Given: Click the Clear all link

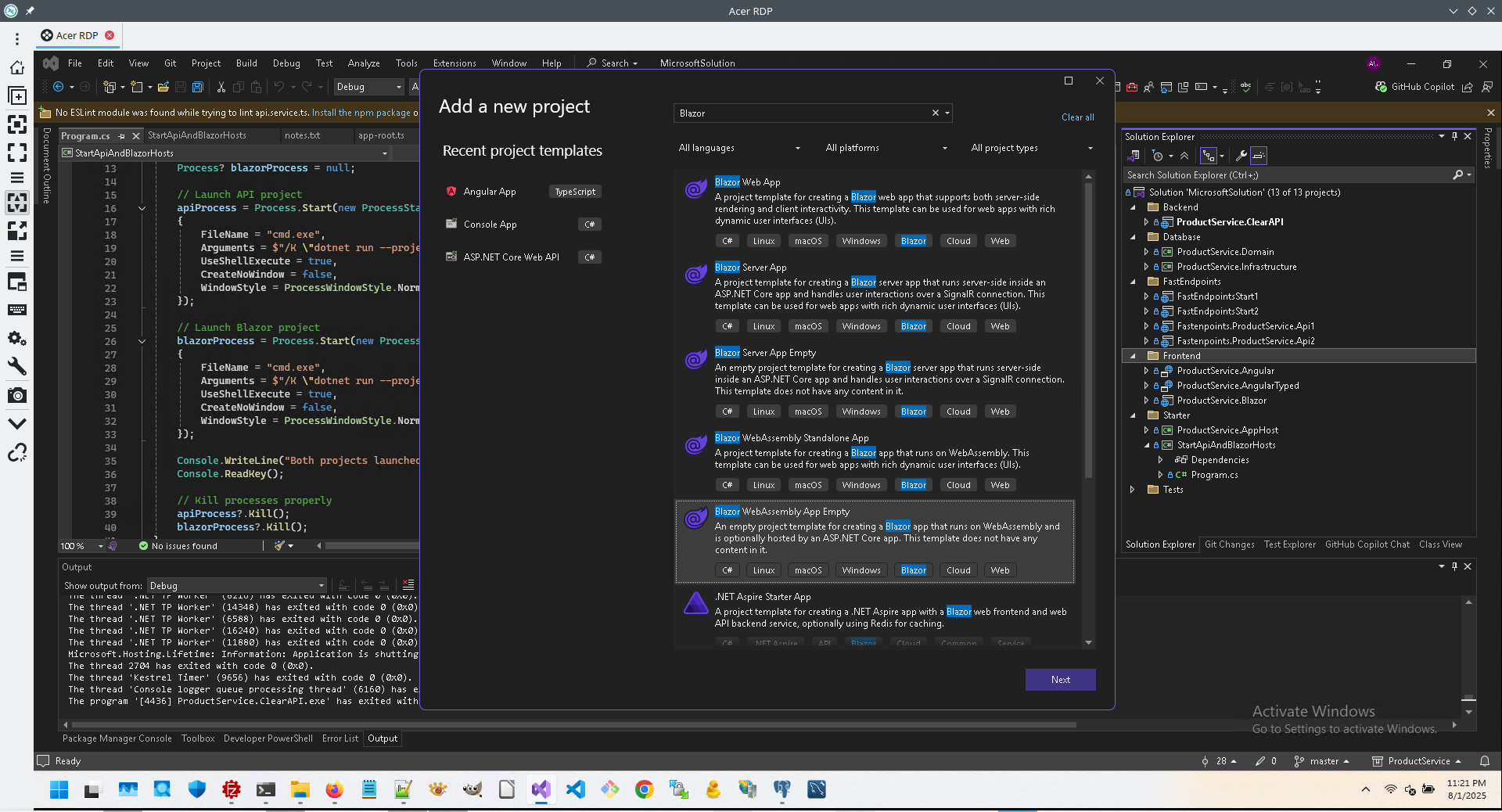Looking at the screenshot, I should tap(1077, 117).
